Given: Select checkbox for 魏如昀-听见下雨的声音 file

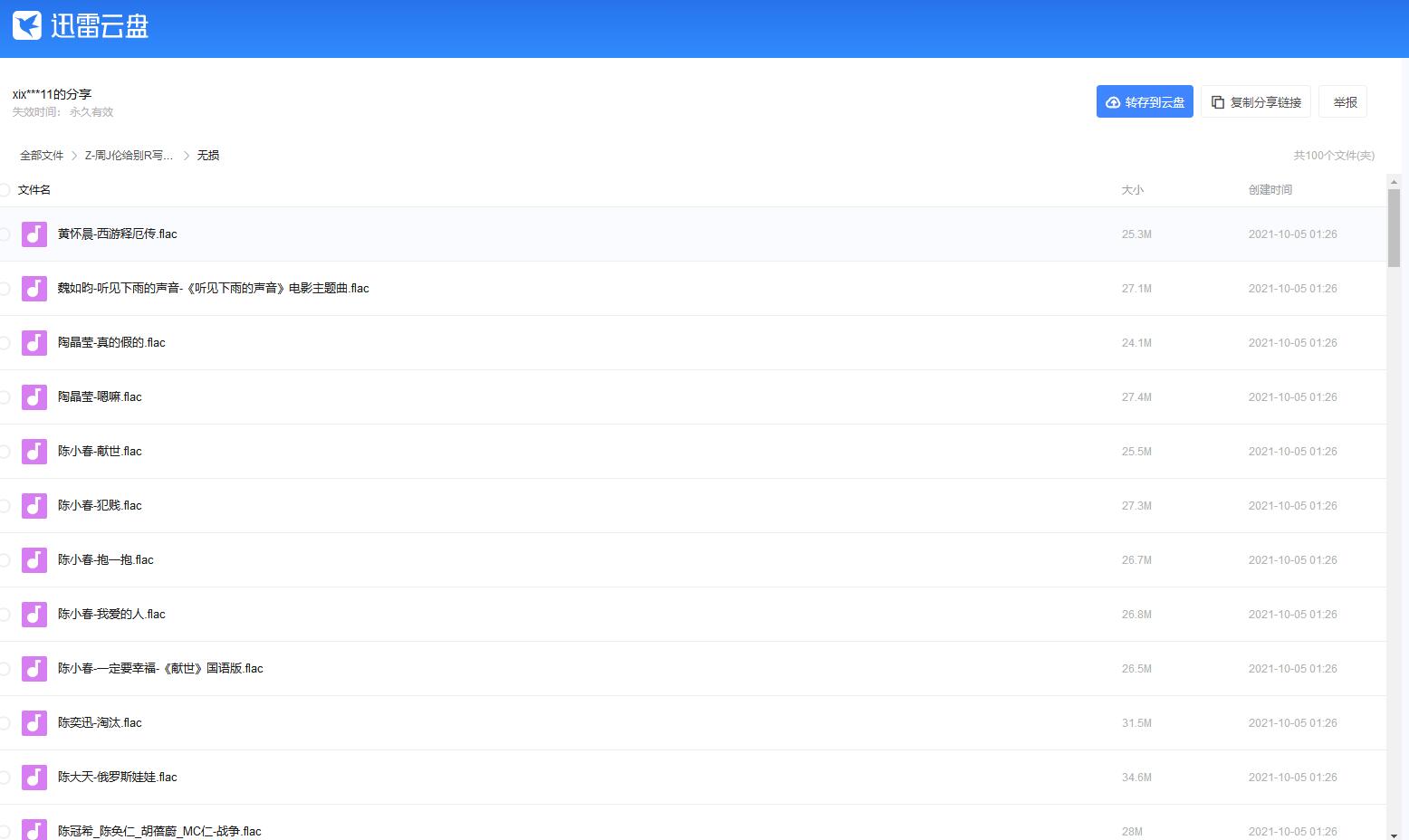Looking at the screenshot, I should coord(5,289).
